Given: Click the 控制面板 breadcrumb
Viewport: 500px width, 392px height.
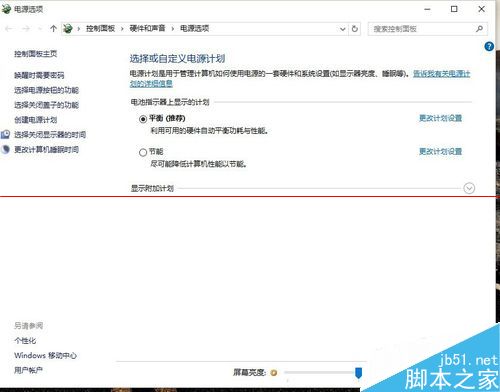Looking at the screenshot, I should pyautogui.click(x=100, y=29).
